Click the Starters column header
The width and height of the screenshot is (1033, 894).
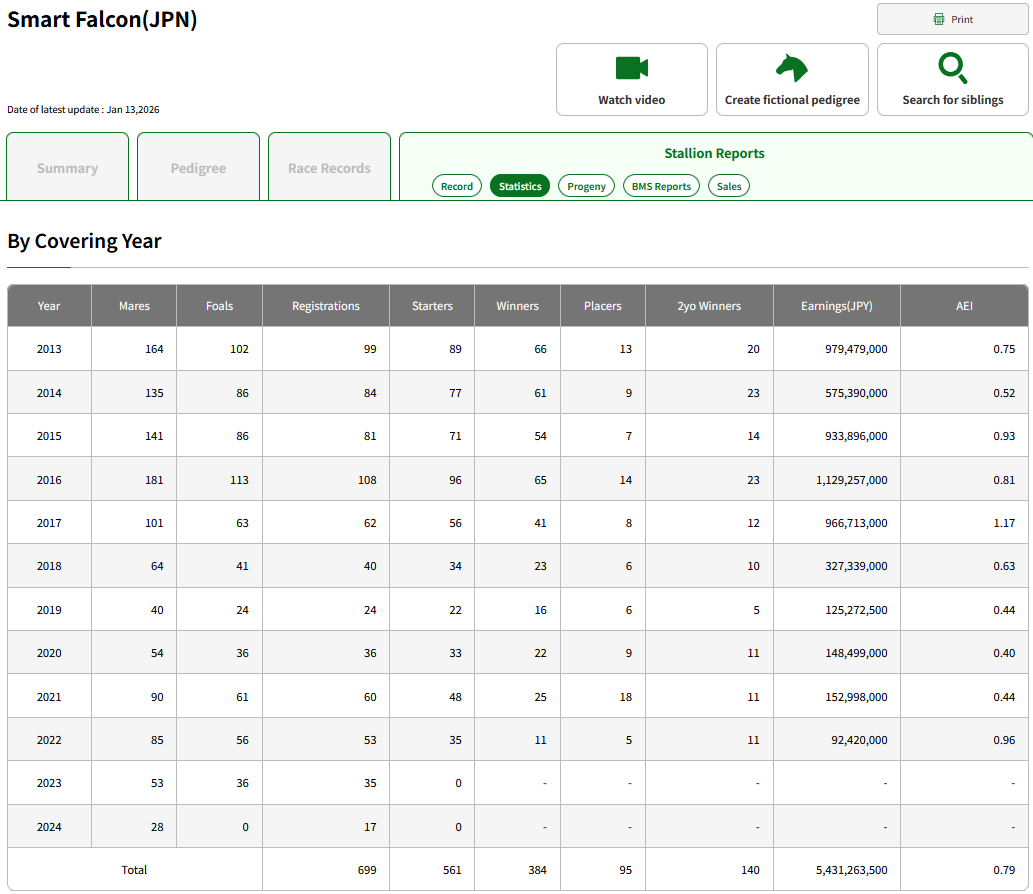point(432,306)
